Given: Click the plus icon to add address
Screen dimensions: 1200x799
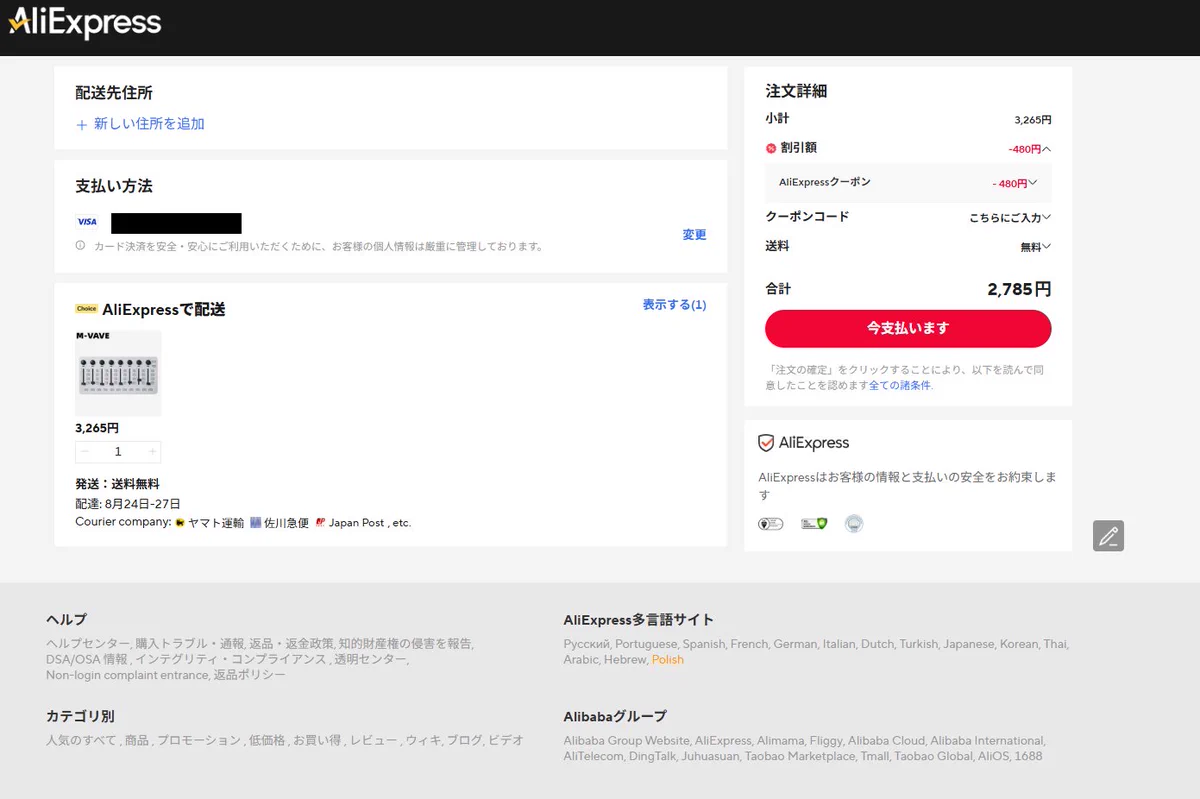Looking at the screenshot, I should [x=82, y=125].
